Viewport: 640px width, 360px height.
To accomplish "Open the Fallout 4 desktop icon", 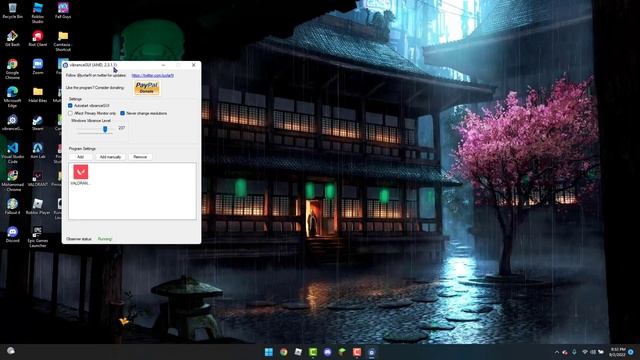I will 12,206.
